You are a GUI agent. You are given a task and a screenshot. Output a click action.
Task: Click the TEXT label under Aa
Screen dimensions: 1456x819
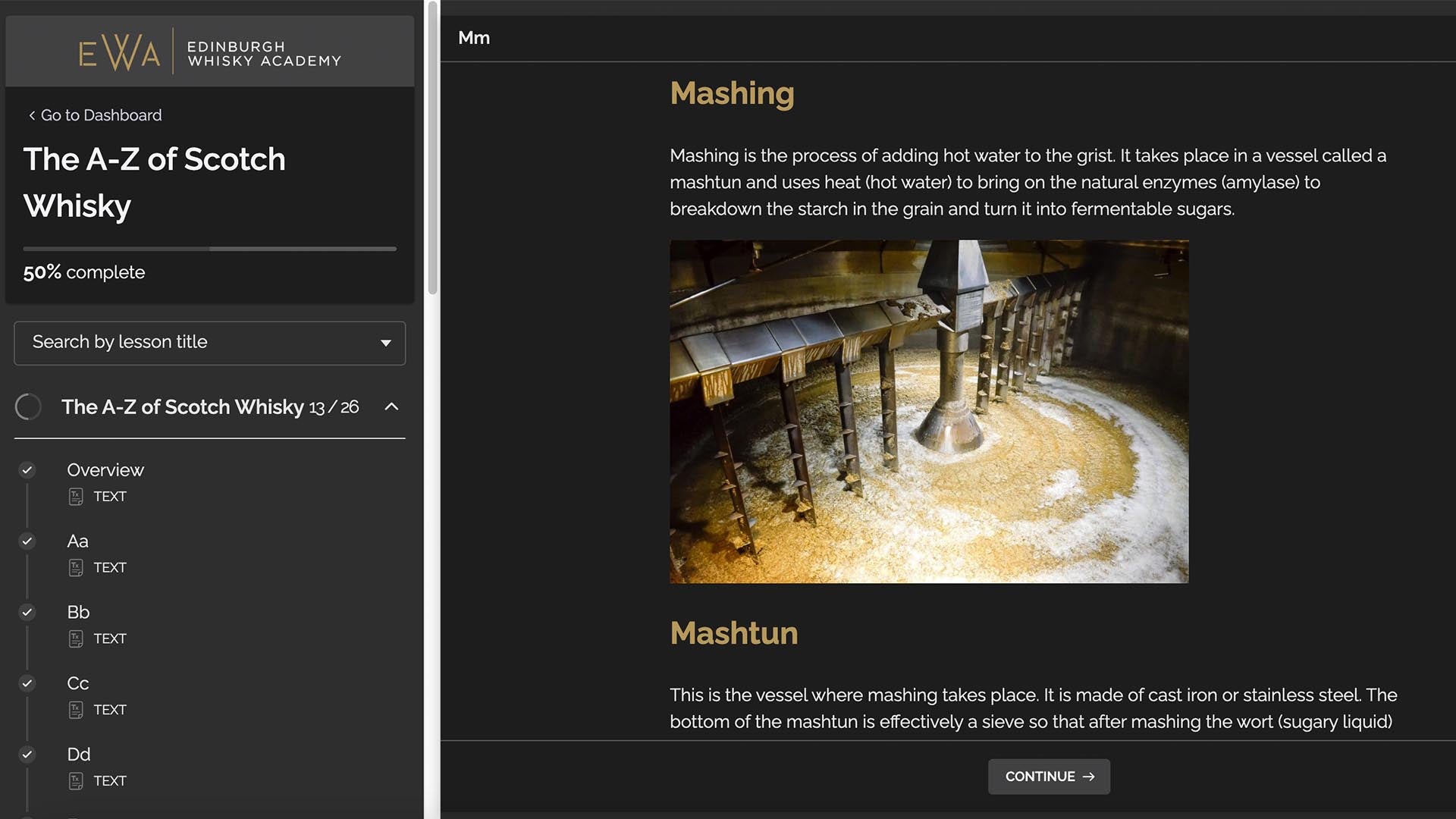click(110, 568)
